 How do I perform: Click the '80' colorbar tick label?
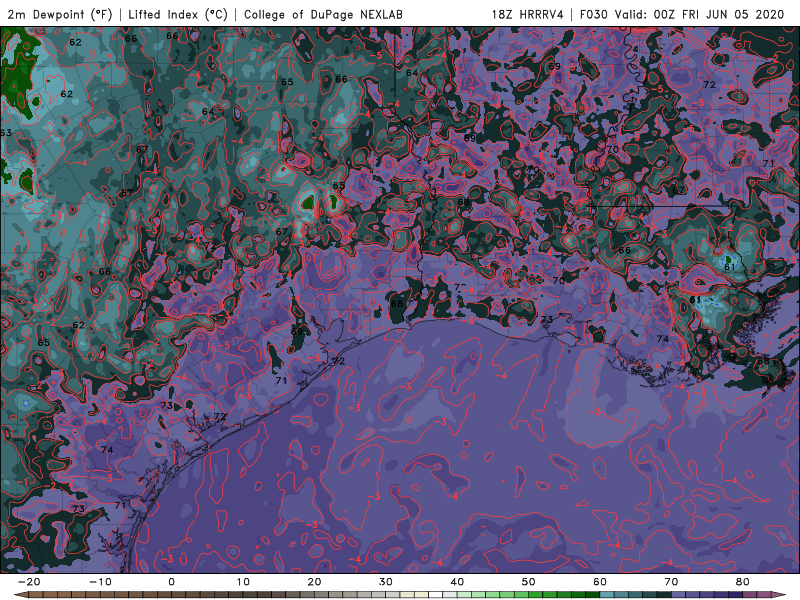pos(743,582)
